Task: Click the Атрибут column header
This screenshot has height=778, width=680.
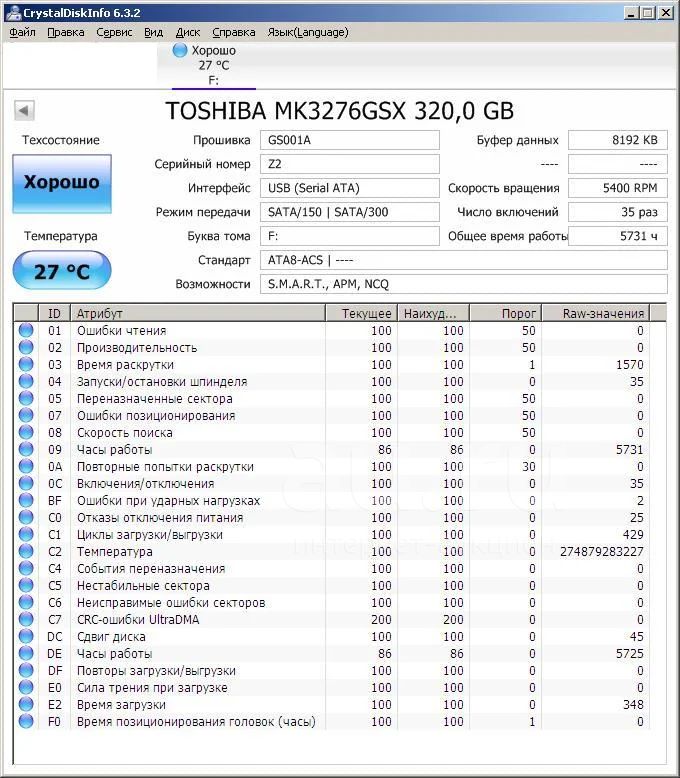Action: pos(198,314)
